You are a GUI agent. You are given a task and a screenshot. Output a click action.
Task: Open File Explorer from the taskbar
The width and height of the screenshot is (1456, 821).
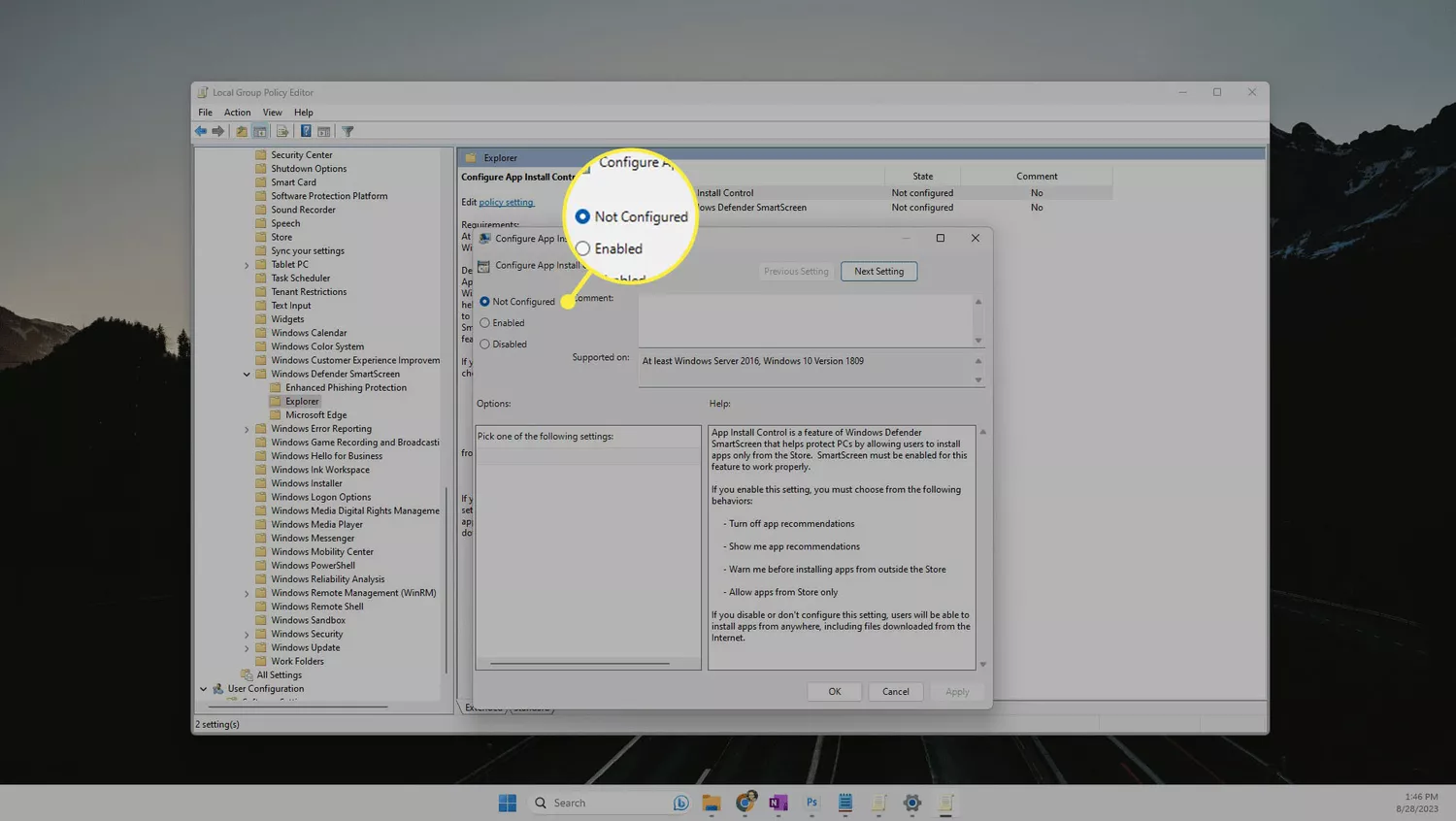tap(711, 803)
